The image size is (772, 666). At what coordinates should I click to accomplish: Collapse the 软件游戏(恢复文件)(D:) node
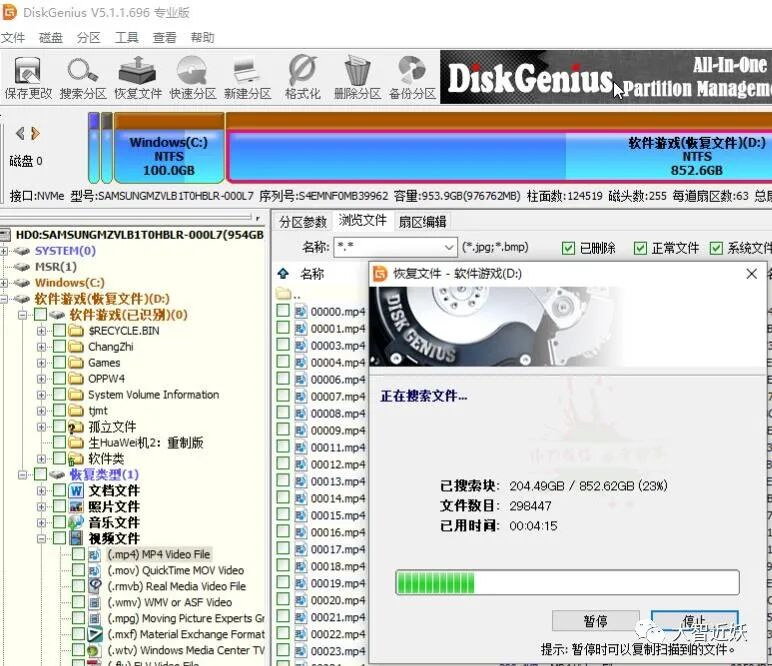tap(3, 299)
